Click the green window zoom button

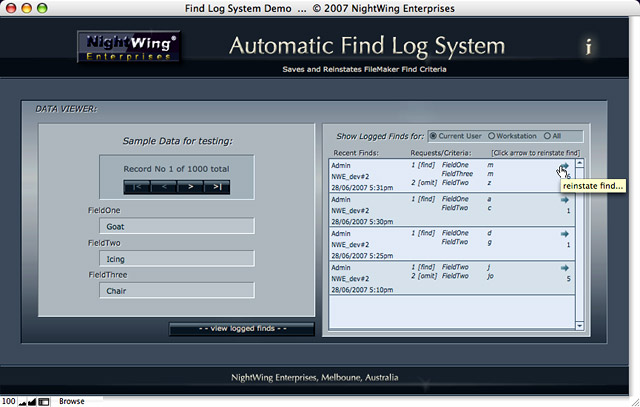(x=42, y=8)
